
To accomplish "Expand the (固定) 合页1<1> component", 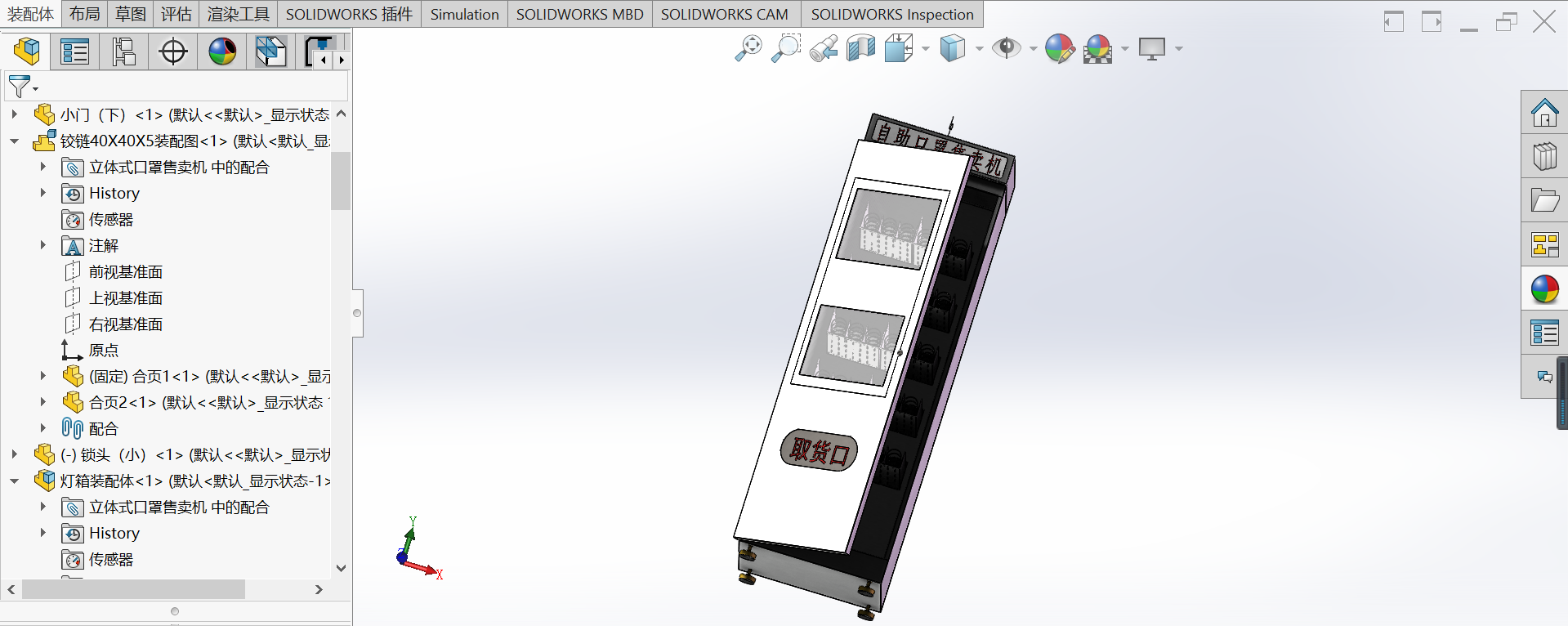I will (x=43, y=376).
